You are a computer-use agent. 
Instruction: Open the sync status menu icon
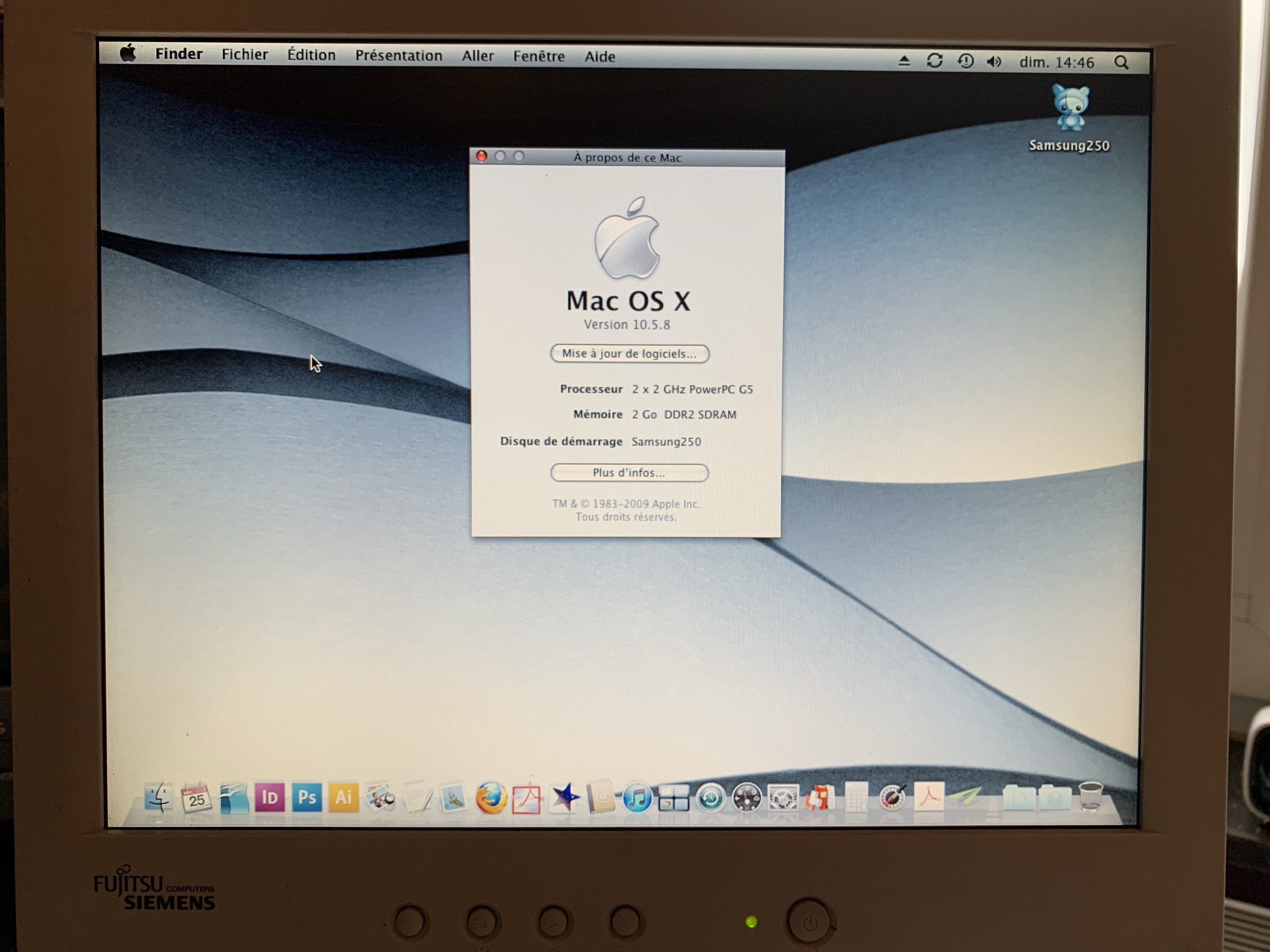click(x=935, y=61)
